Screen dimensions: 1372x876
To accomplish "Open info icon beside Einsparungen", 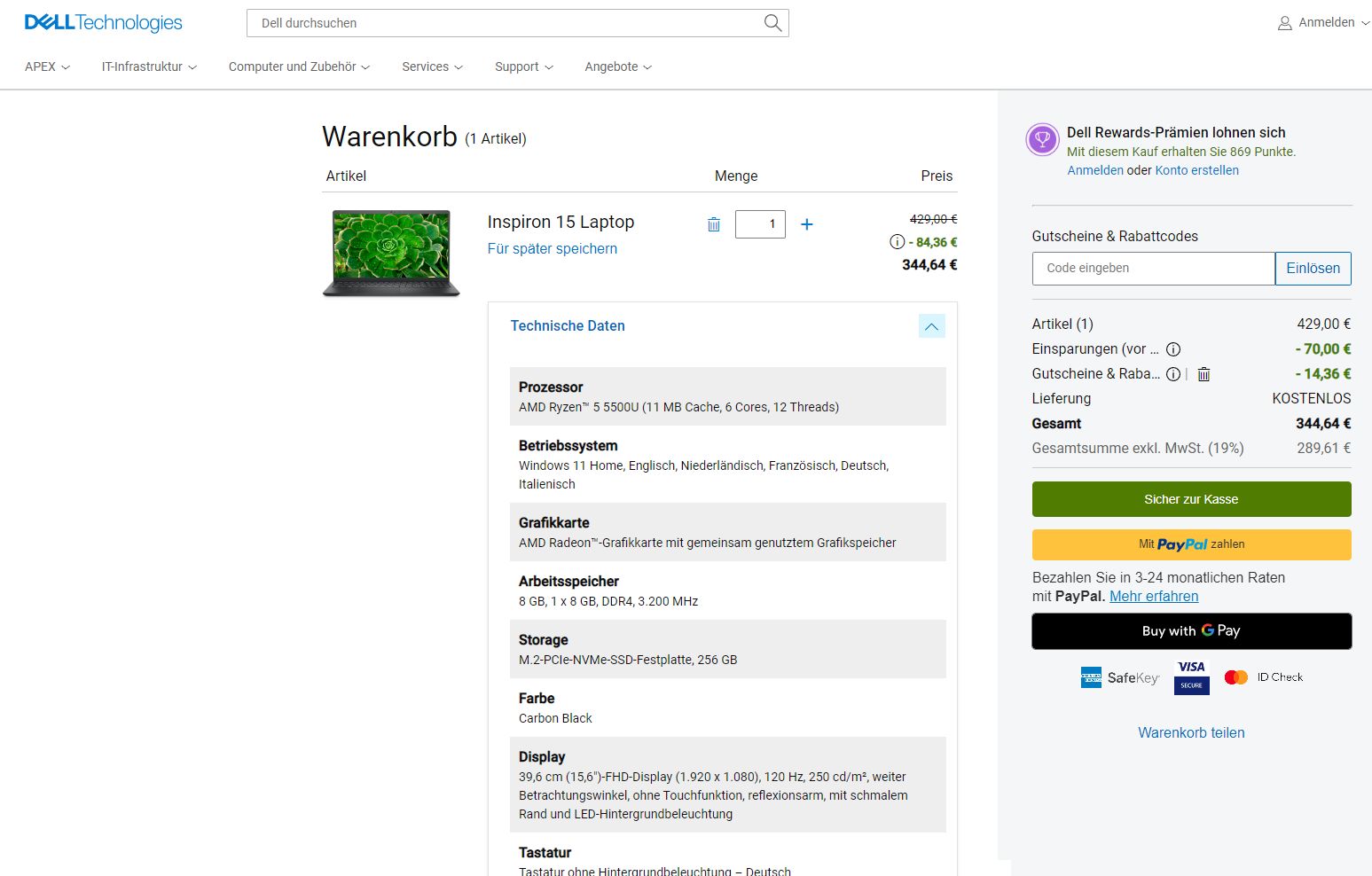I will click(x=1173, y=349).
